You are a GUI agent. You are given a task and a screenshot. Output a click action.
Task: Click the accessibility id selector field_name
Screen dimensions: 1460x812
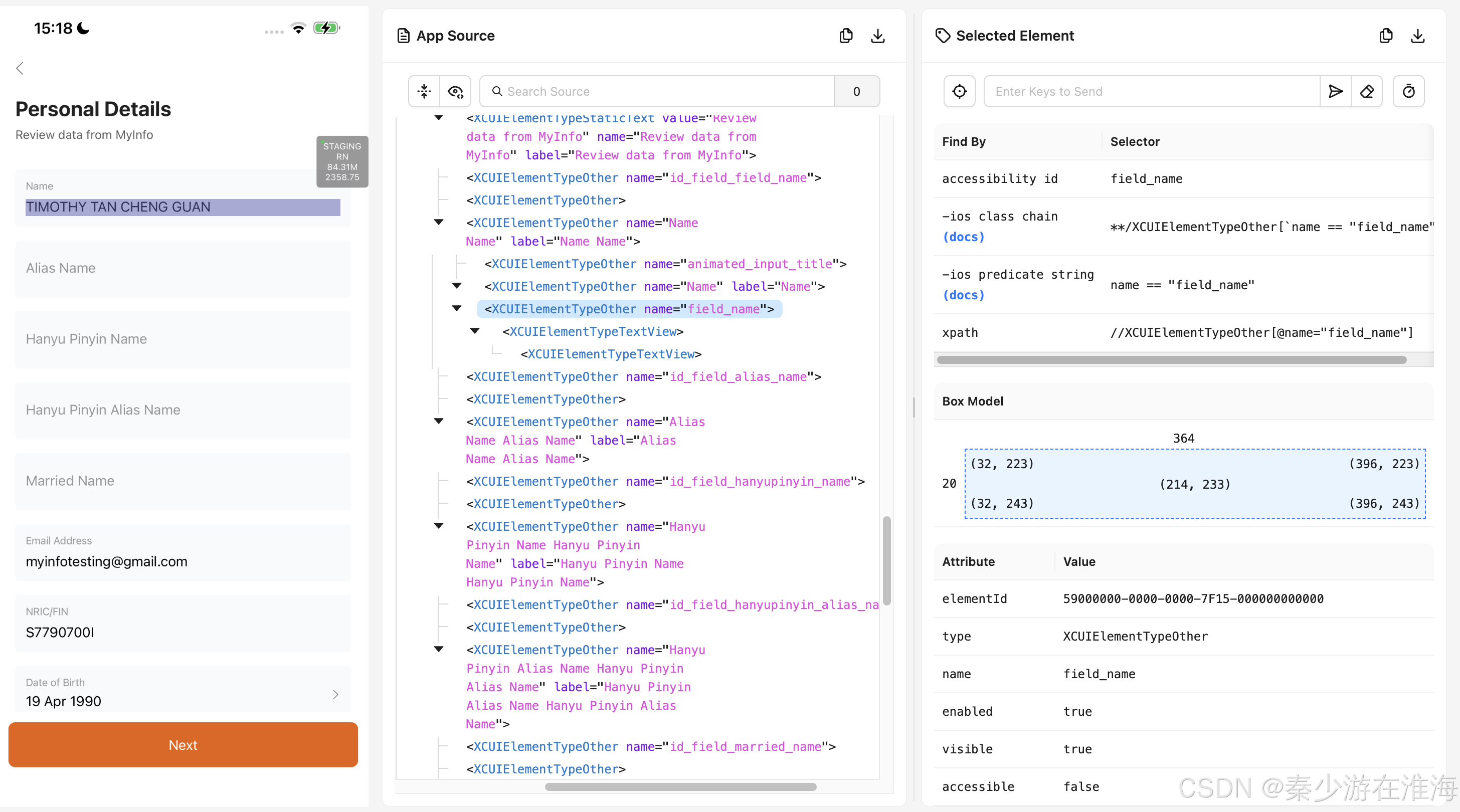click(1146, 178)
